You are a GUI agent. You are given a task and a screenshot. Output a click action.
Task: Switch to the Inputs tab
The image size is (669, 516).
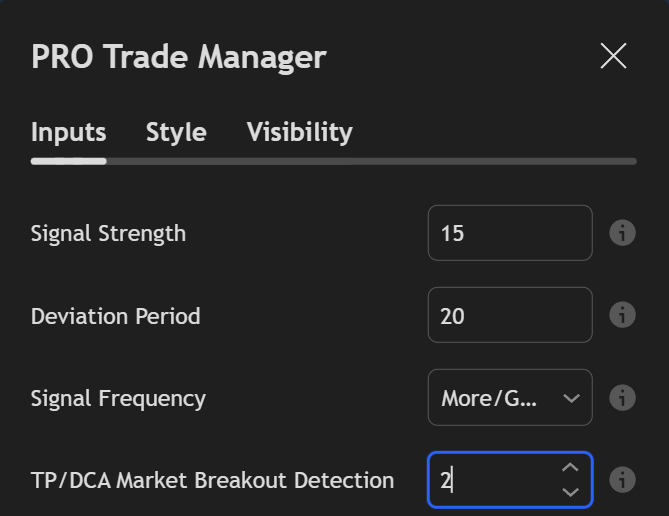[68, 132]
